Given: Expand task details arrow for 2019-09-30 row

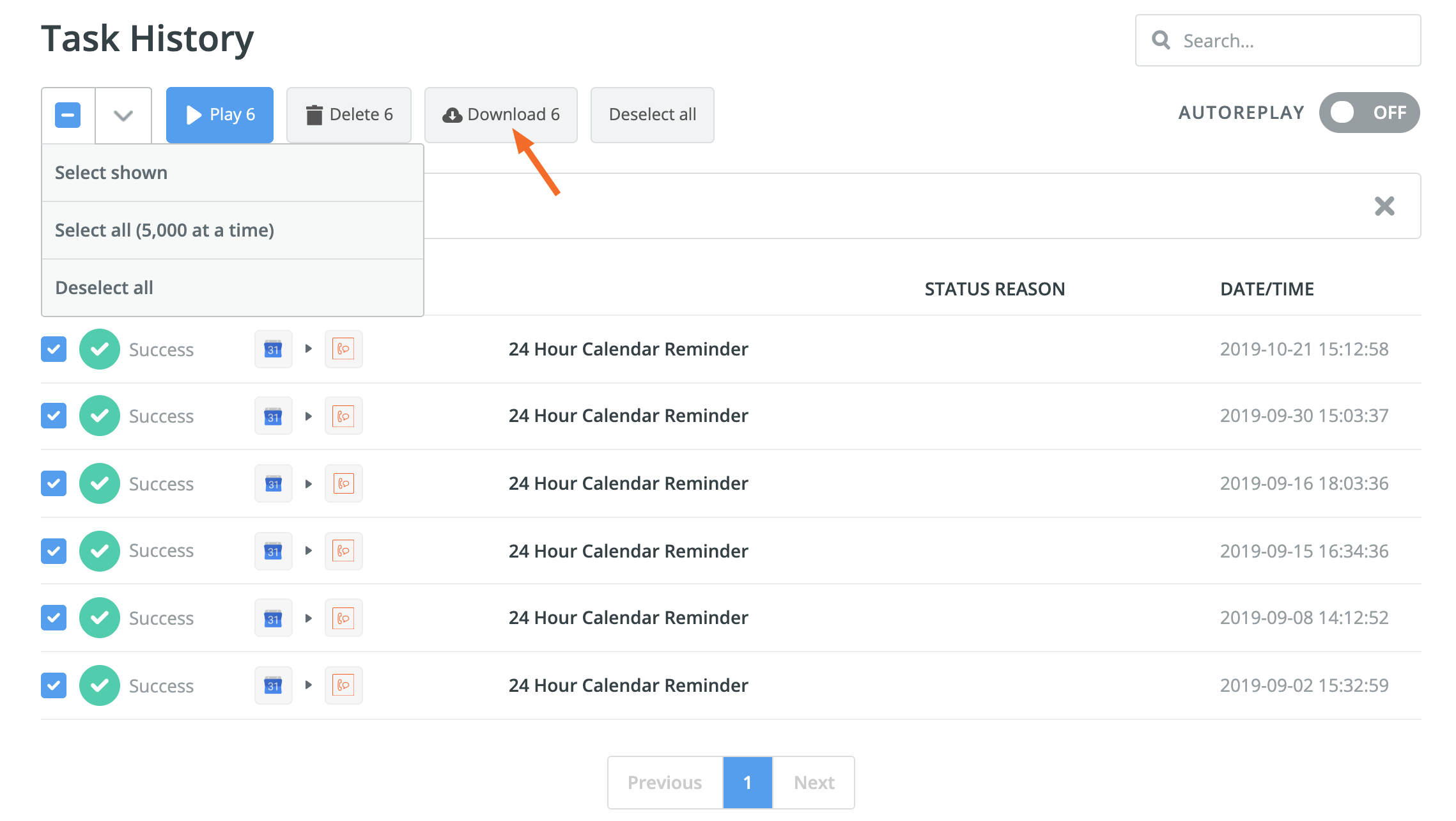Looking at the screenshot, I should [x=309, y=416].
